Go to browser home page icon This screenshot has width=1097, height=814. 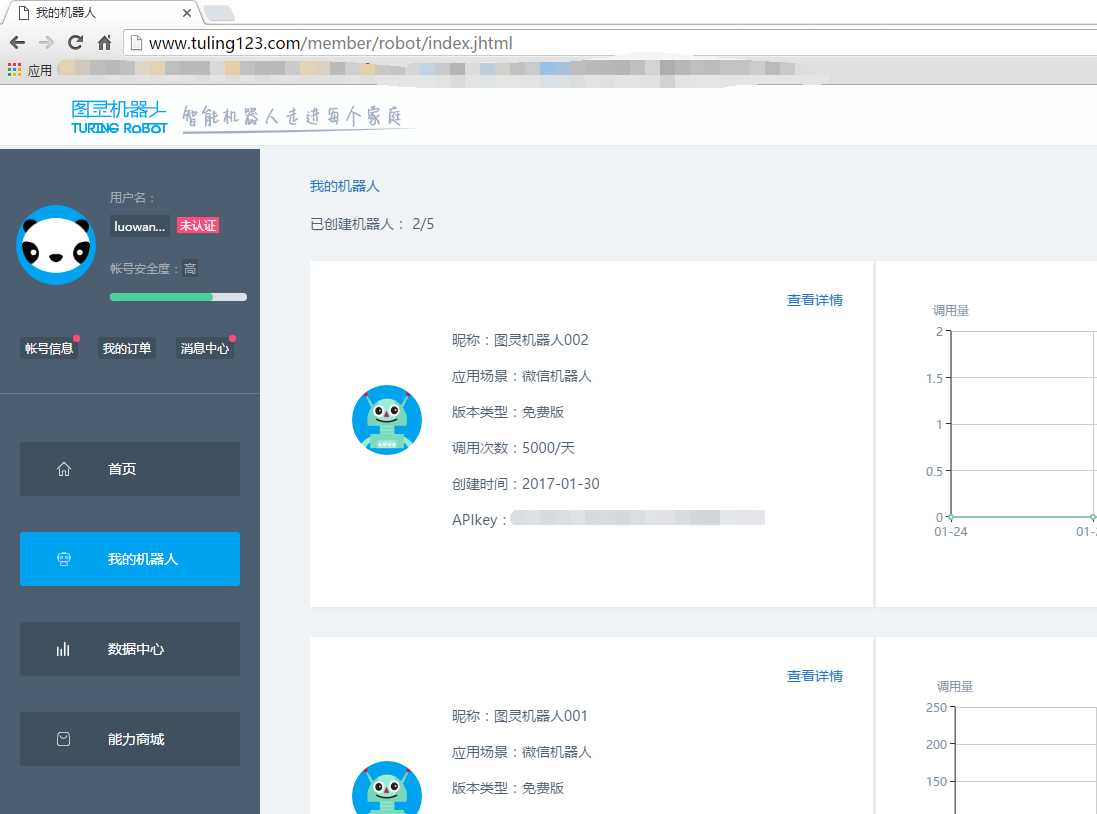[104, 43]
